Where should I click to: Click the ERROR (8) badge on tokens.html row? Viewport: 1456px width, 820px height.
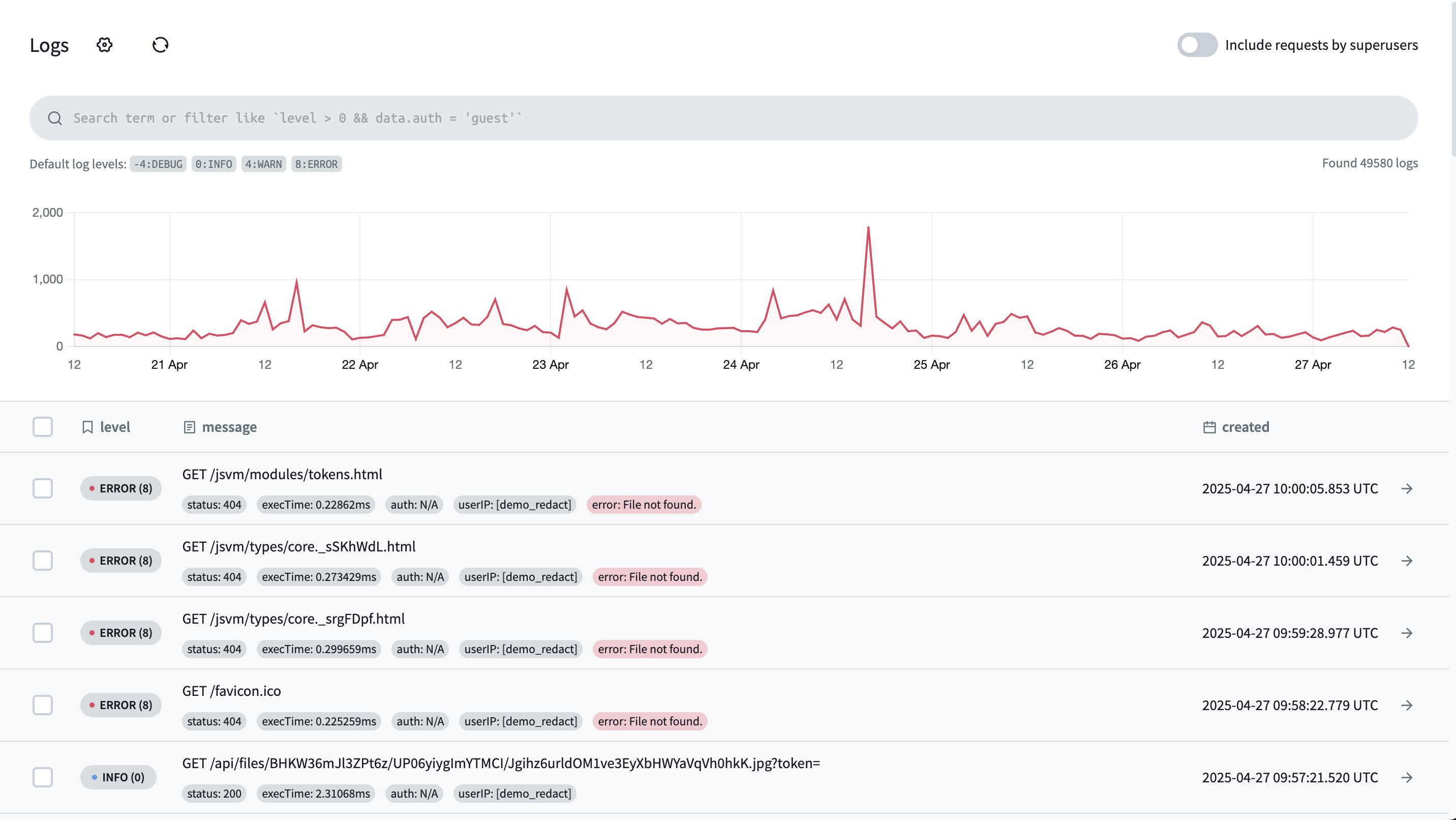120,489
